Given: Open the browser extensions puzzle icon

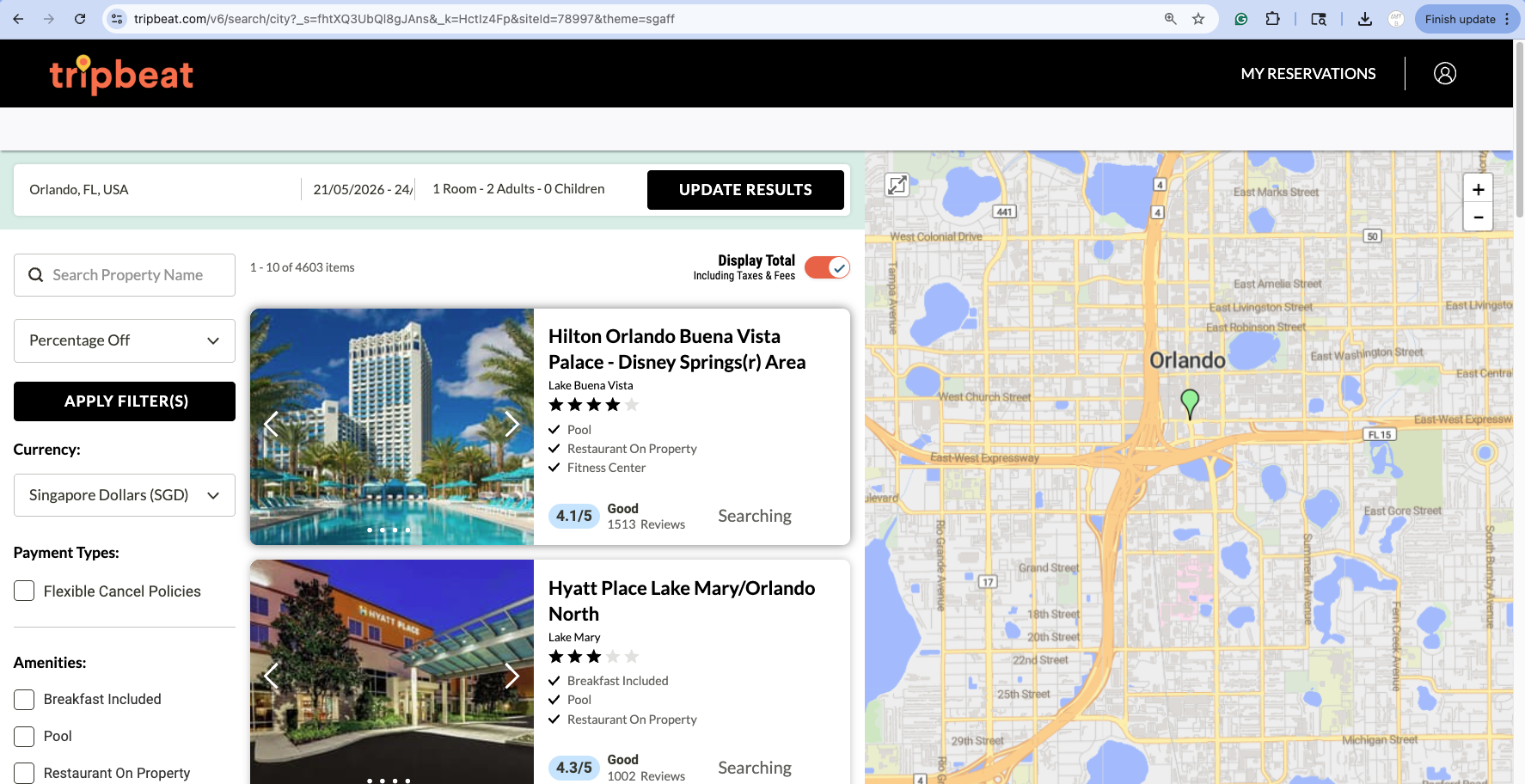Looking at the screenshot, I should click(x=1273, y=19).
